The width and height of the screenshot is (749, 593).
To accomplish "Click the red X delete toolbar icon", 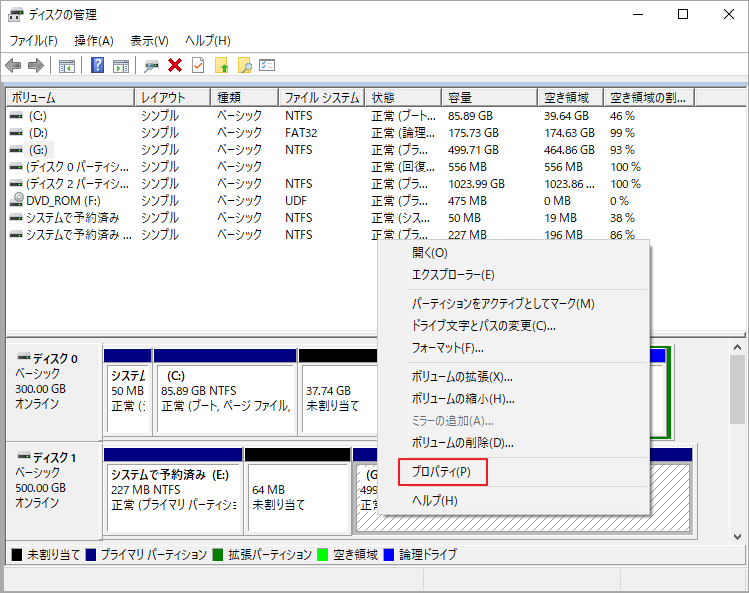I will 175,65.
